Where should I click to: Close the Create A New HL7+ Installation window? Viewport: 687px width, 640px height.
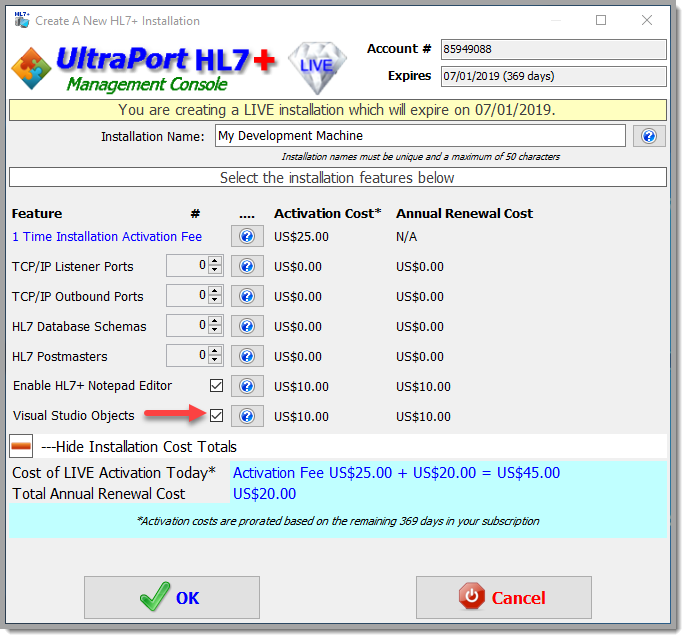point(647,20)
